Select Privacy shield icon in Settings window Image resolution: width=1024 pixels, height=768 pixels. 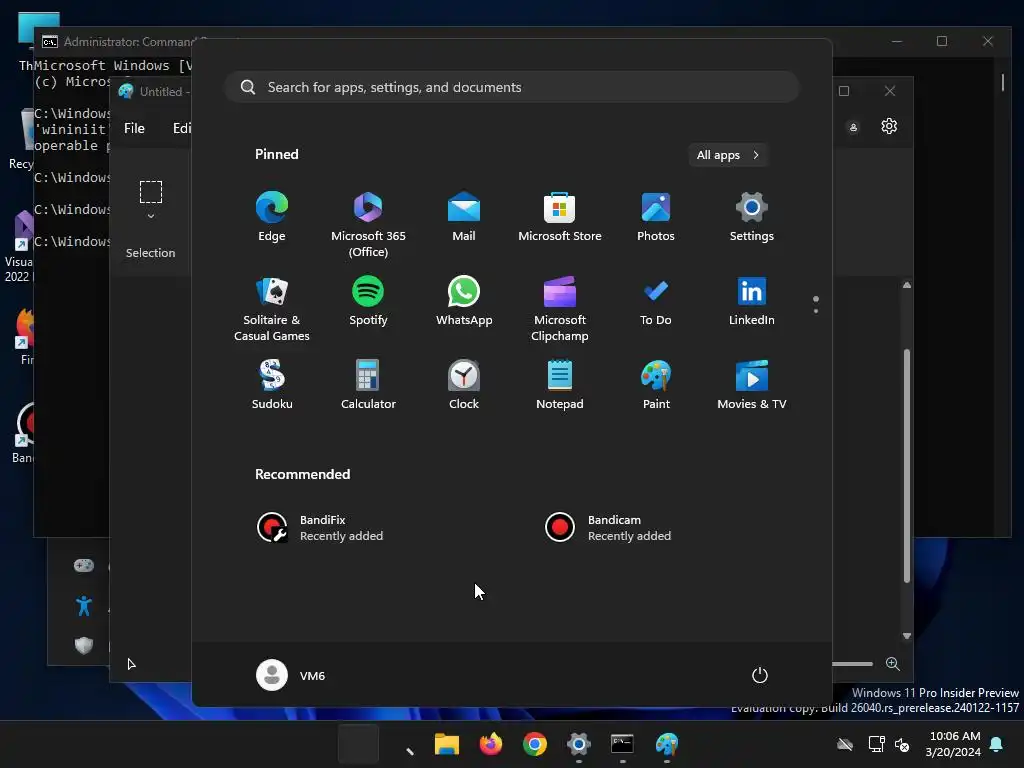[84, 646]
